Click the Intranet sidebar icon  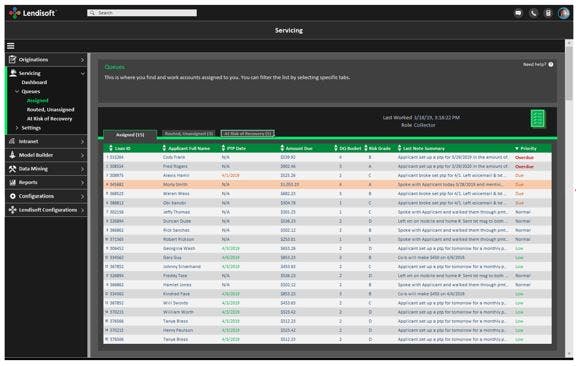[x=13, y=141]
